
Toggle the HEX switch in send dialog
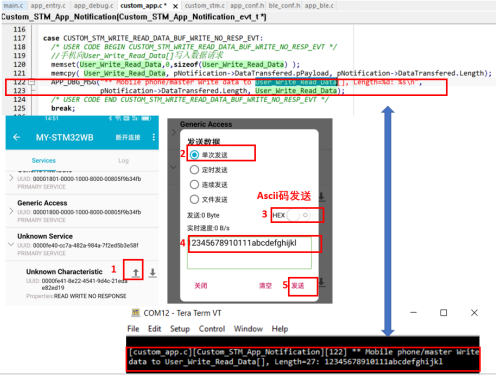(x=298, y=215)
